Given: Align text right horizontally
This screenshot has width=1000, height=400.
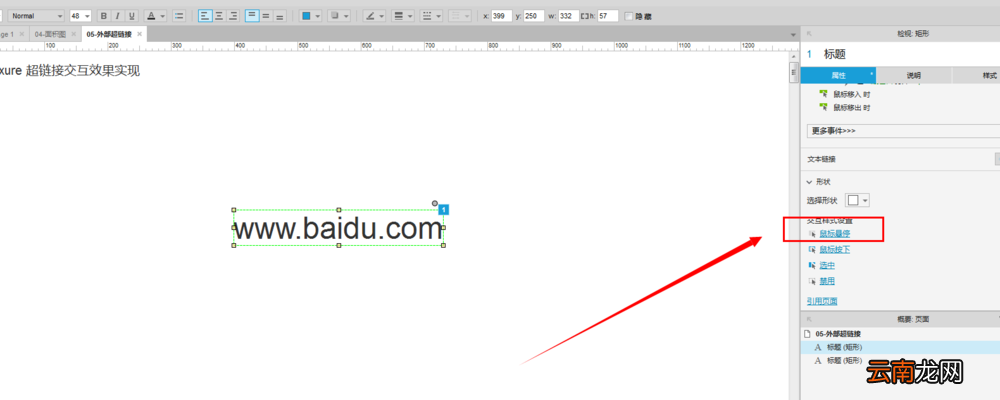Looking at the screenshot, I should click(233, 16).
